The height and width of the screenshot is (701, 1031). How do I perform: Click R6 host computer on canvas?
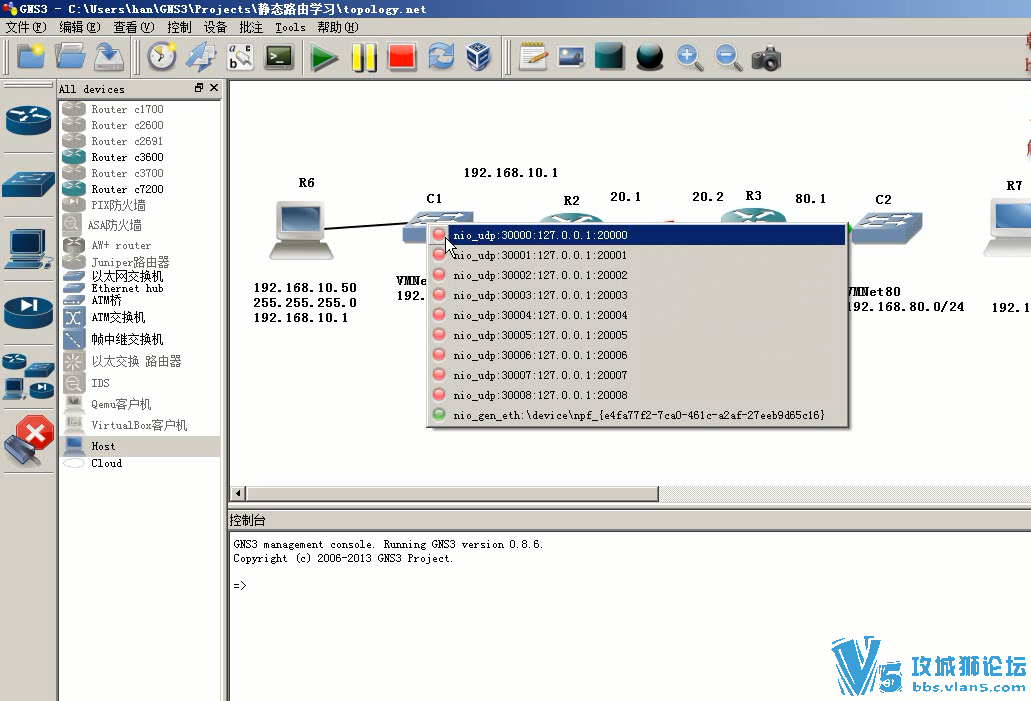click(x=301, y=230)
